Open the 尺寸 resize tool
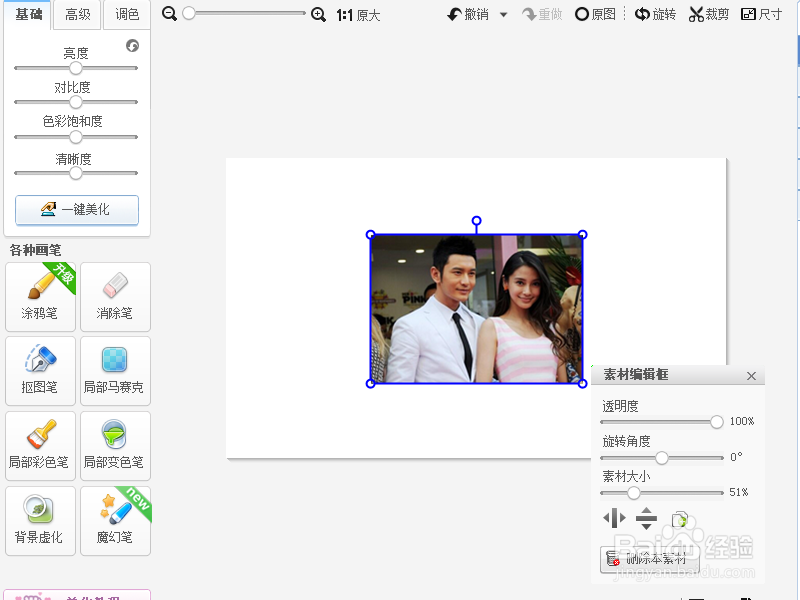 pyautogui.click(x=761, y=14)
